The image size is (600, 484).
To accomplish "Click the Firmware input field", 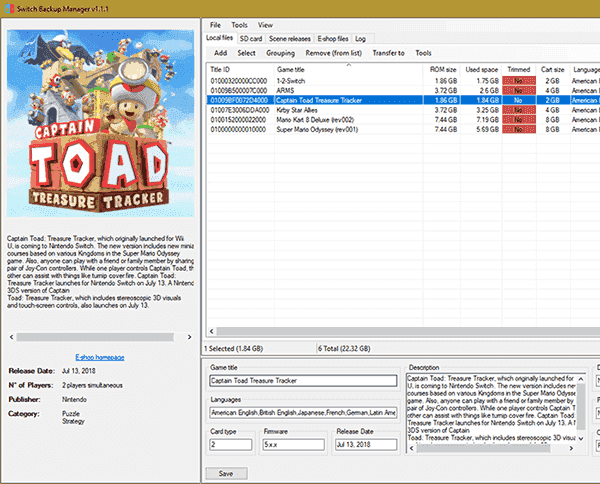I will (x=293, y=445).
